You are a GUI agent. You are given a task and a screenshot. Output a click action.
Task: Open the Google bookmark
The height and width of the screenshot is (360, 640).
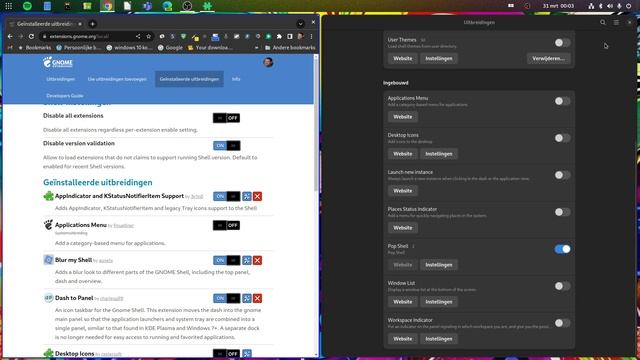(x=171, y=48)
